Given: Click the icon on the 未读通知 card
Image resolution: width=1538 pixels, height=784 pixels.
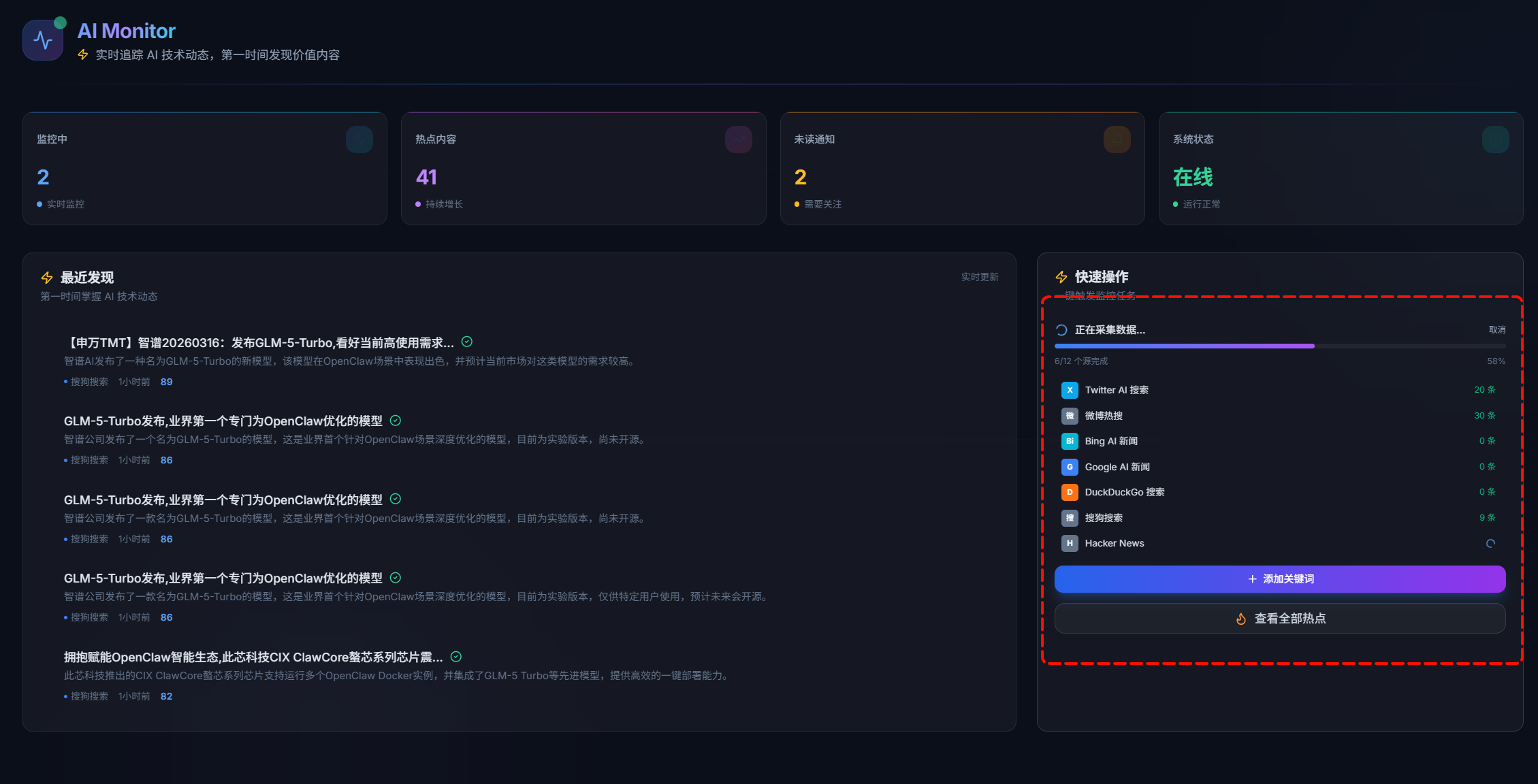Looking at the screenshot, I should pos(1117,140).
